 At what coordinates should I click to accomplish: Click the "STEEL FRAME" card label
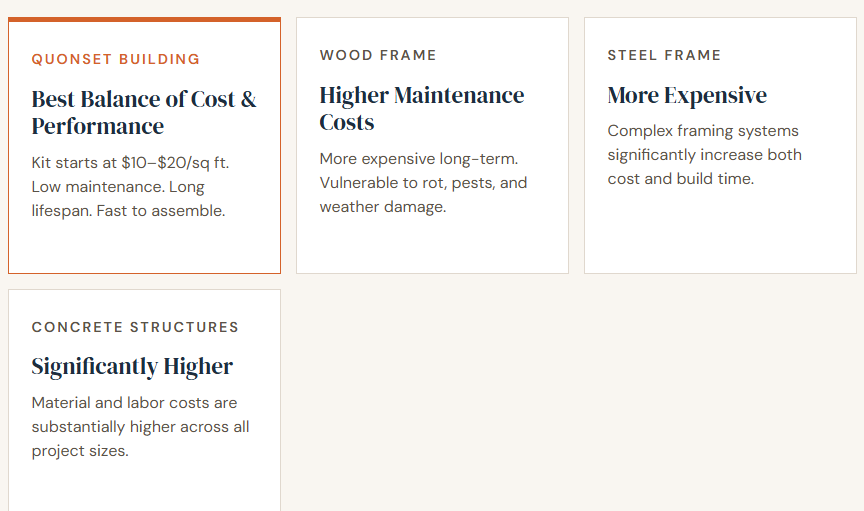[664, 55]
